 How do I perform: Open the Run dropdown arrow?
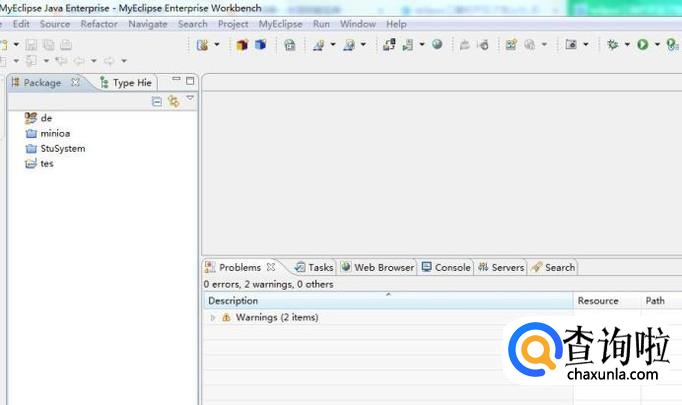[657, 44]
